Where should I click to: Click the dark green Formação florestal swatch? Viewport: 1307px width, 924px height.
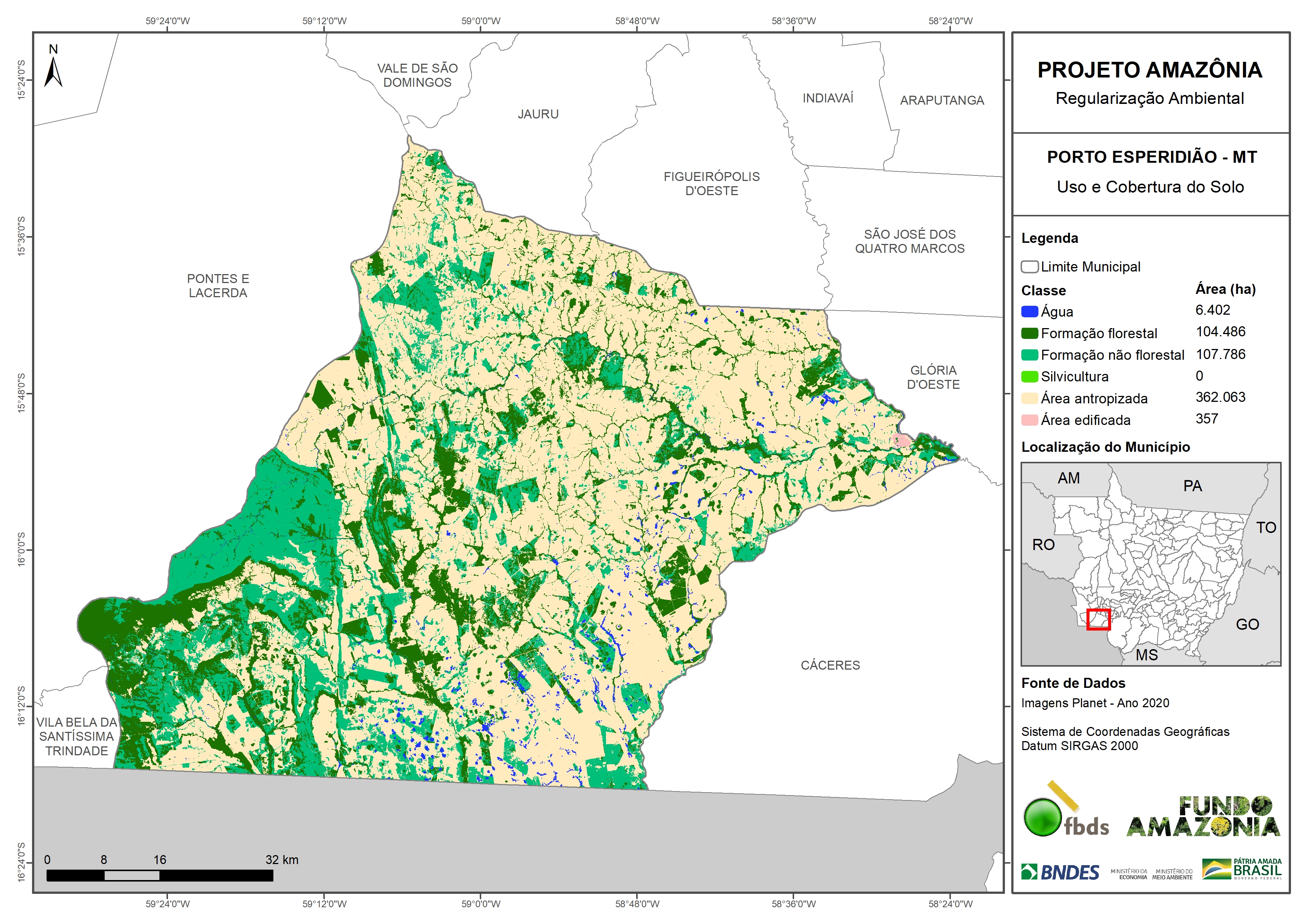point(1029,333)
